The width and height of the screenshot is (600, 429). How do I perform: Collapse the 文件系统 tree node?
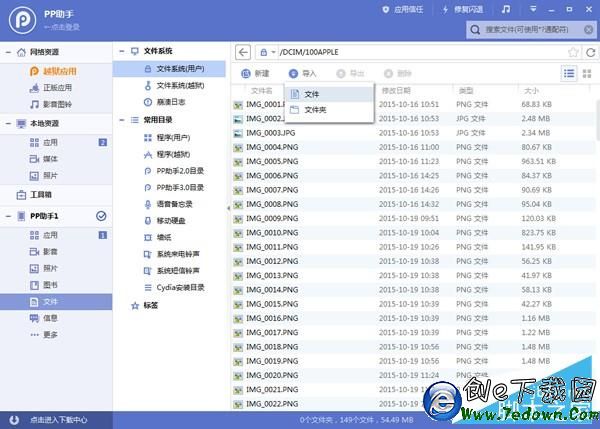pyautogui.click(x=122, y=51)
